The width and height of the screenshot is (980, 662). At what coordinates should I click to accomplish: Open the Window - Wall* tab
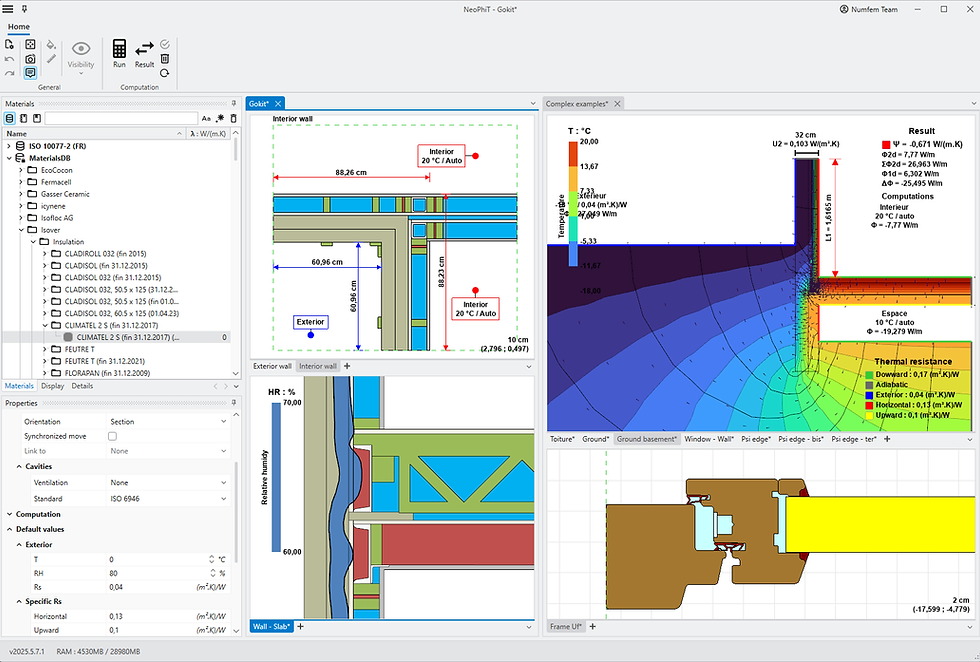coord(709,439)
